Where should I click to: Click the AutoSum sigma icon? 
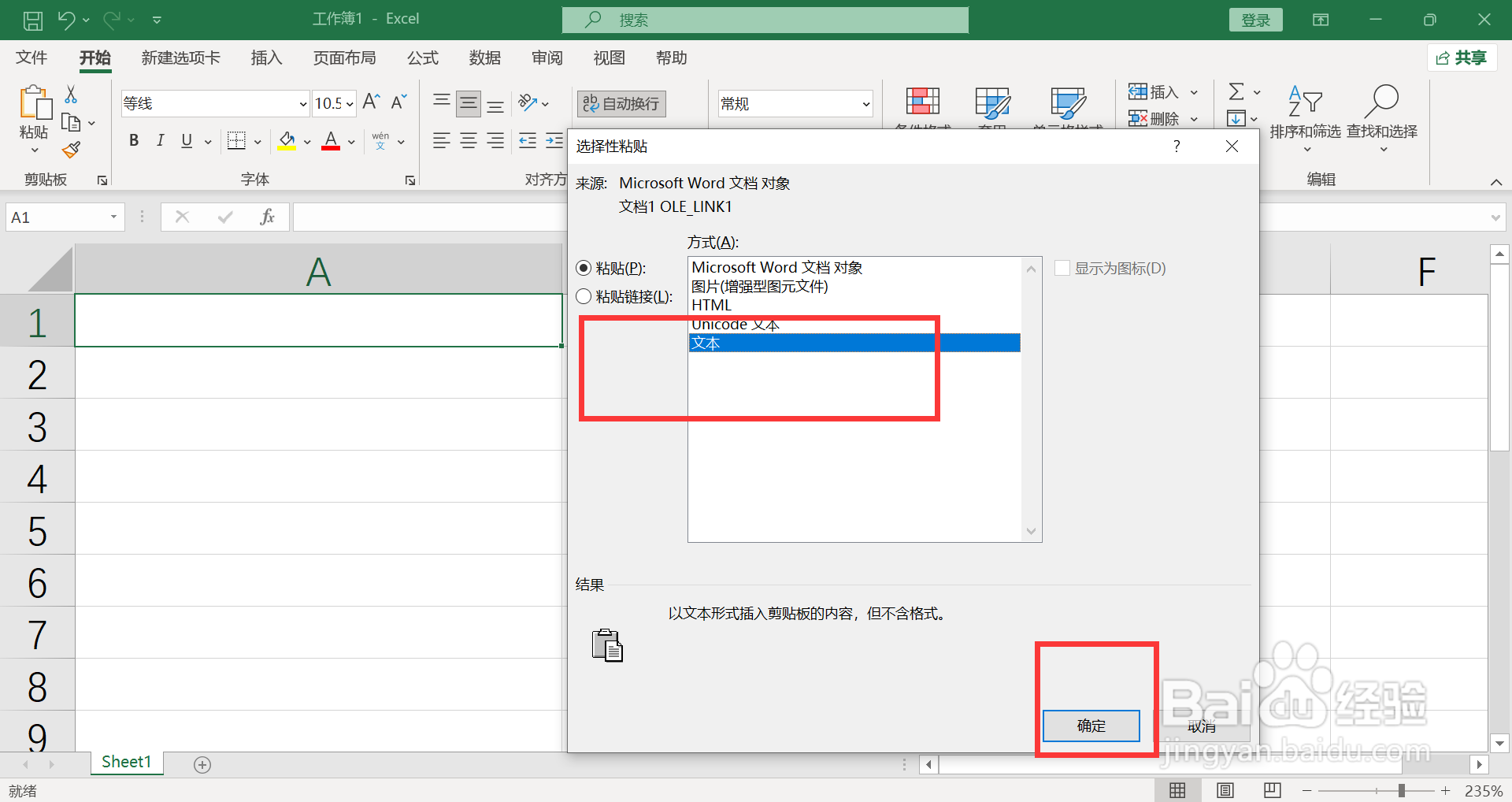(1236, 91)
